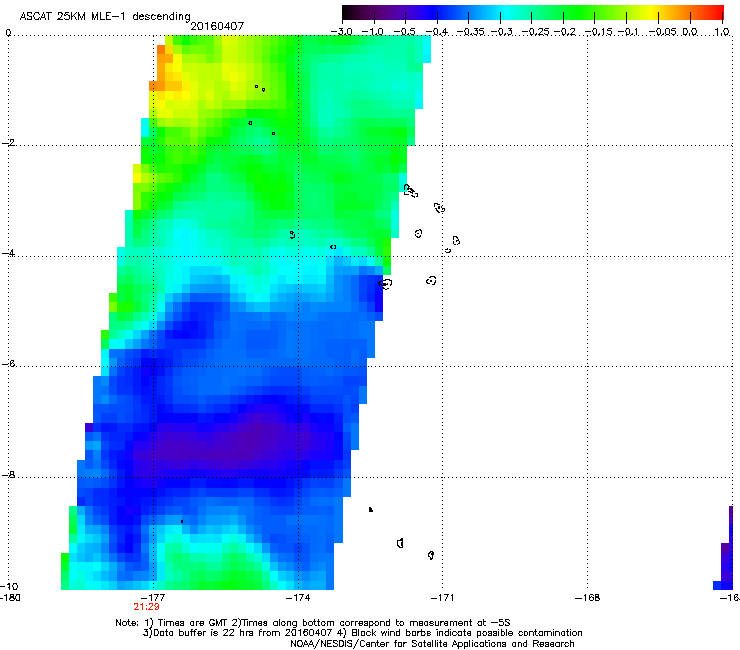This screenshot has width=740, height=650.
Task: Click the date label 20160407
Action: coord(217,26)
